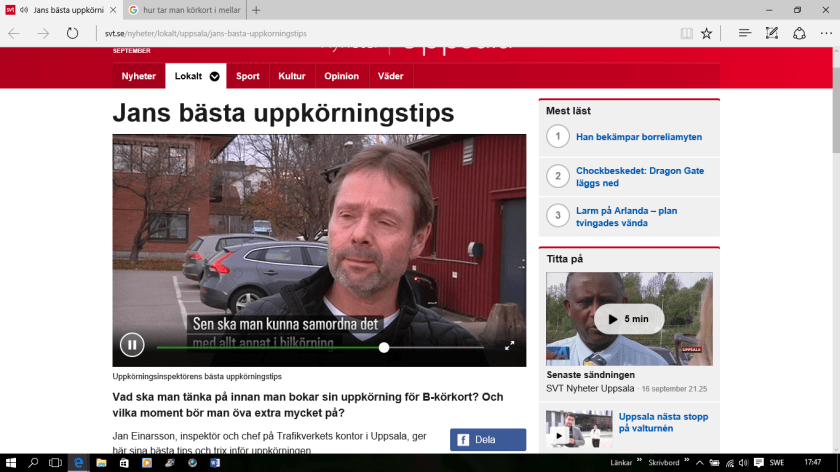This screenshot has width=840, height=472.
Task: Open the Kultur section
Action: point(292,76)
